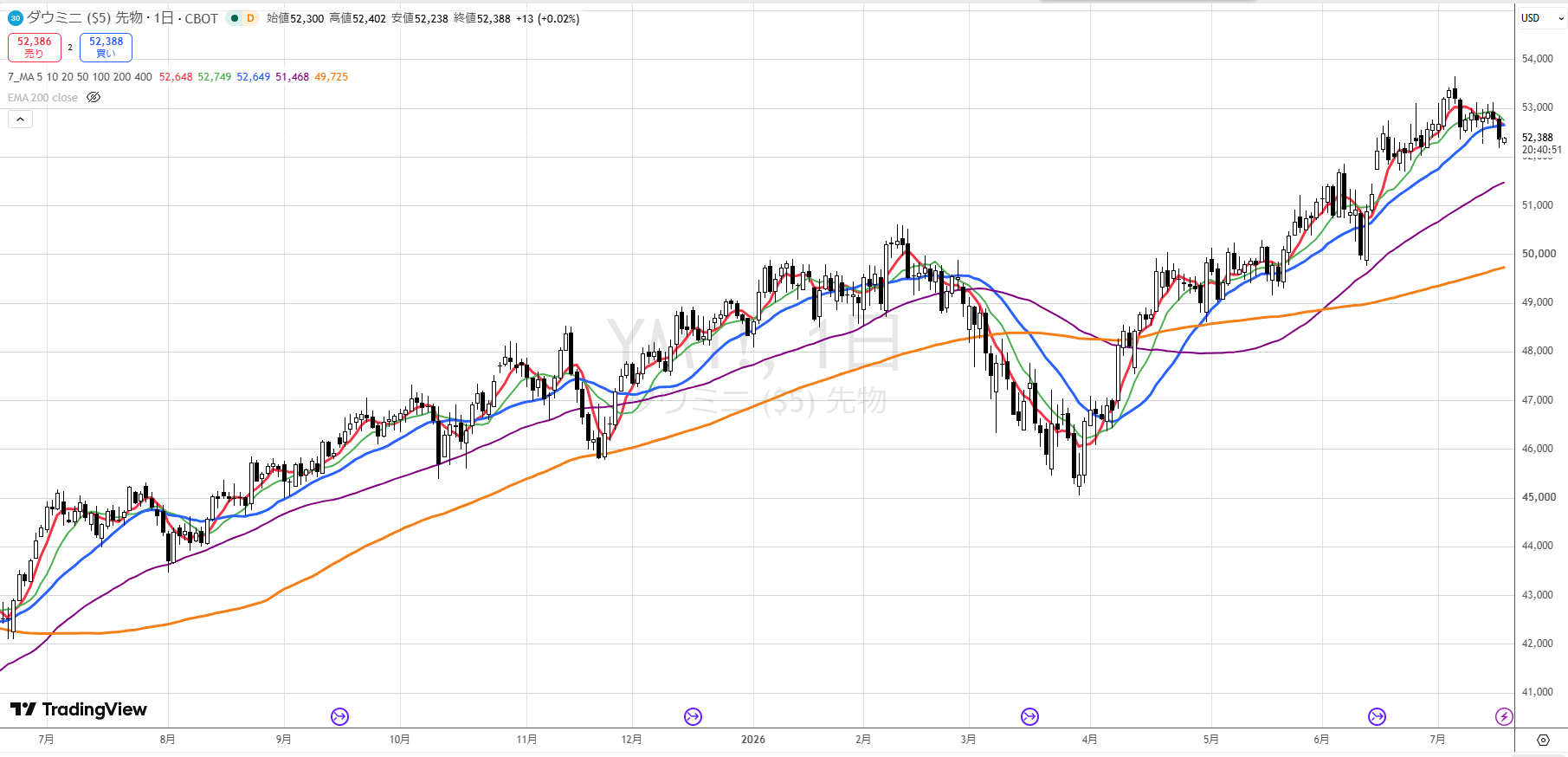The width and height of the screenshot is (1568, 757).
Task: Click the rollover marker near mid-June
Action: point(1377,716)
